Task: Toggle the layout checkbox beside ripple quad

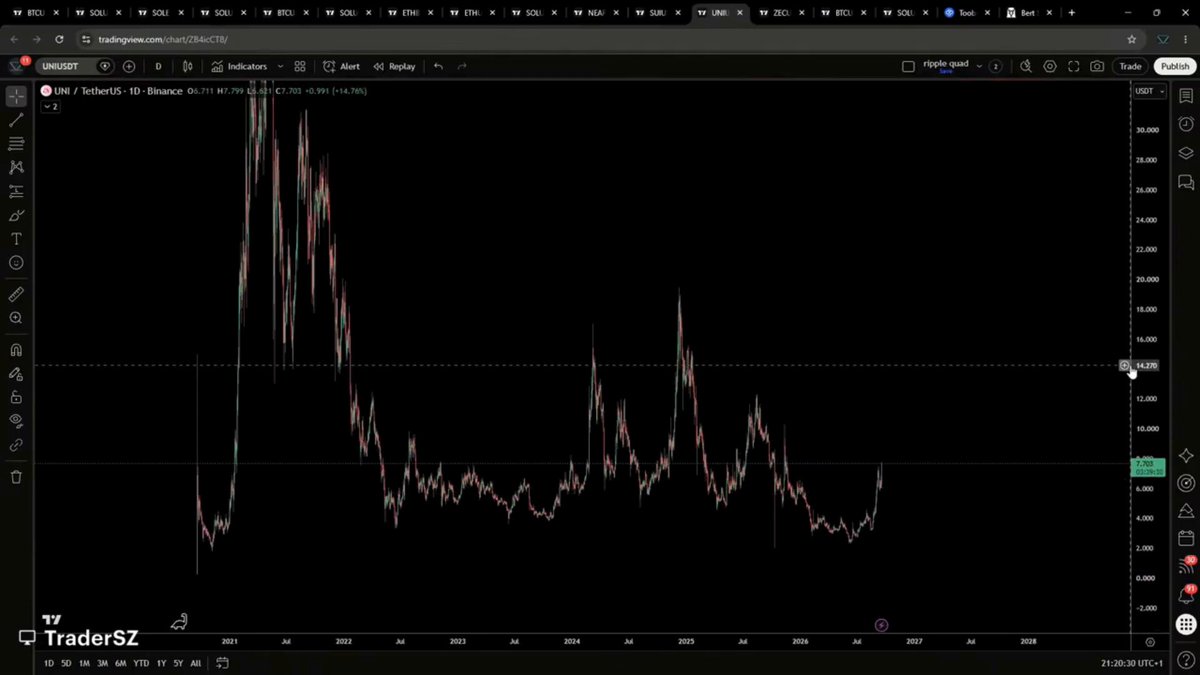Action: 908,67
